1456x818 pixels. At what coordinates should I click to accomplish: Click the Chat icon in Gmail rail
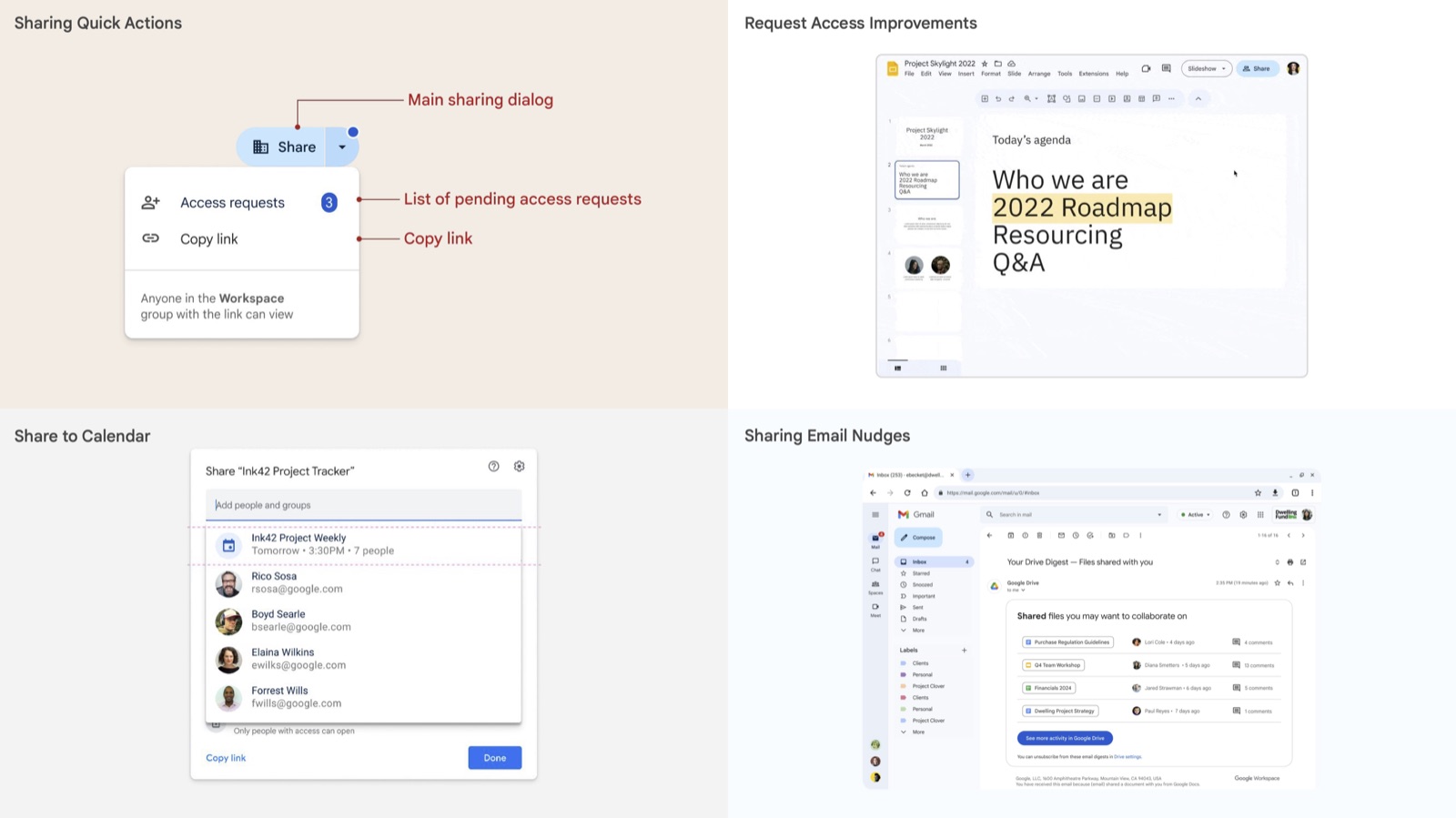pyautogui.click(x=875, y=563)
